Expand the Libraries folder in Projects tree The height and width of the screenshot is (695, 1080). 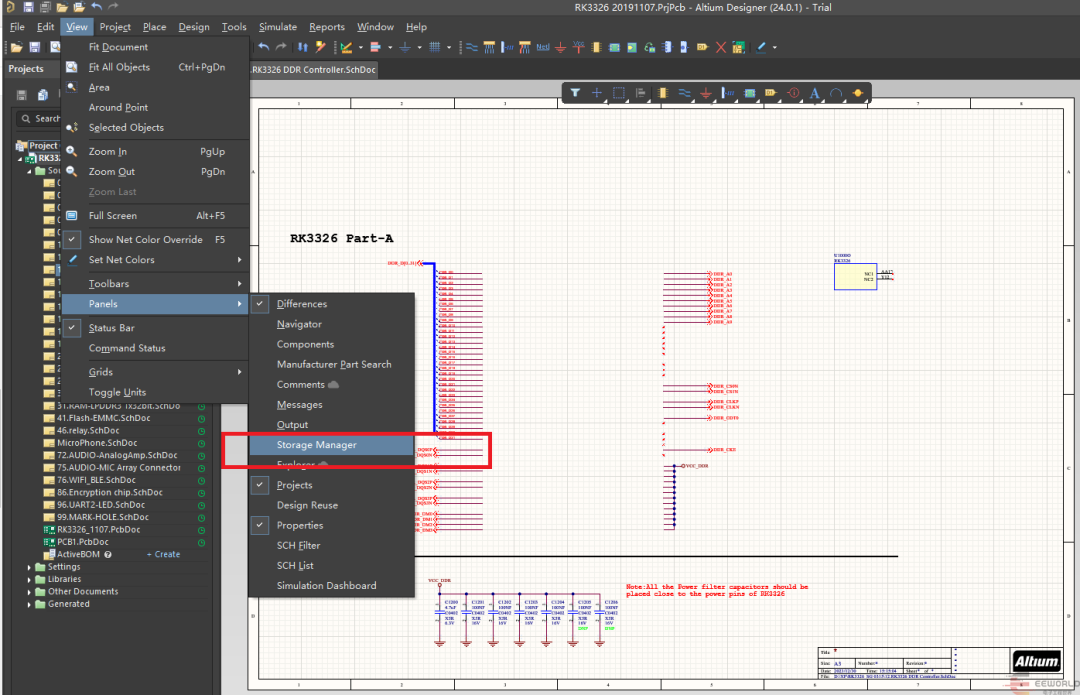(x=29, y=579)
